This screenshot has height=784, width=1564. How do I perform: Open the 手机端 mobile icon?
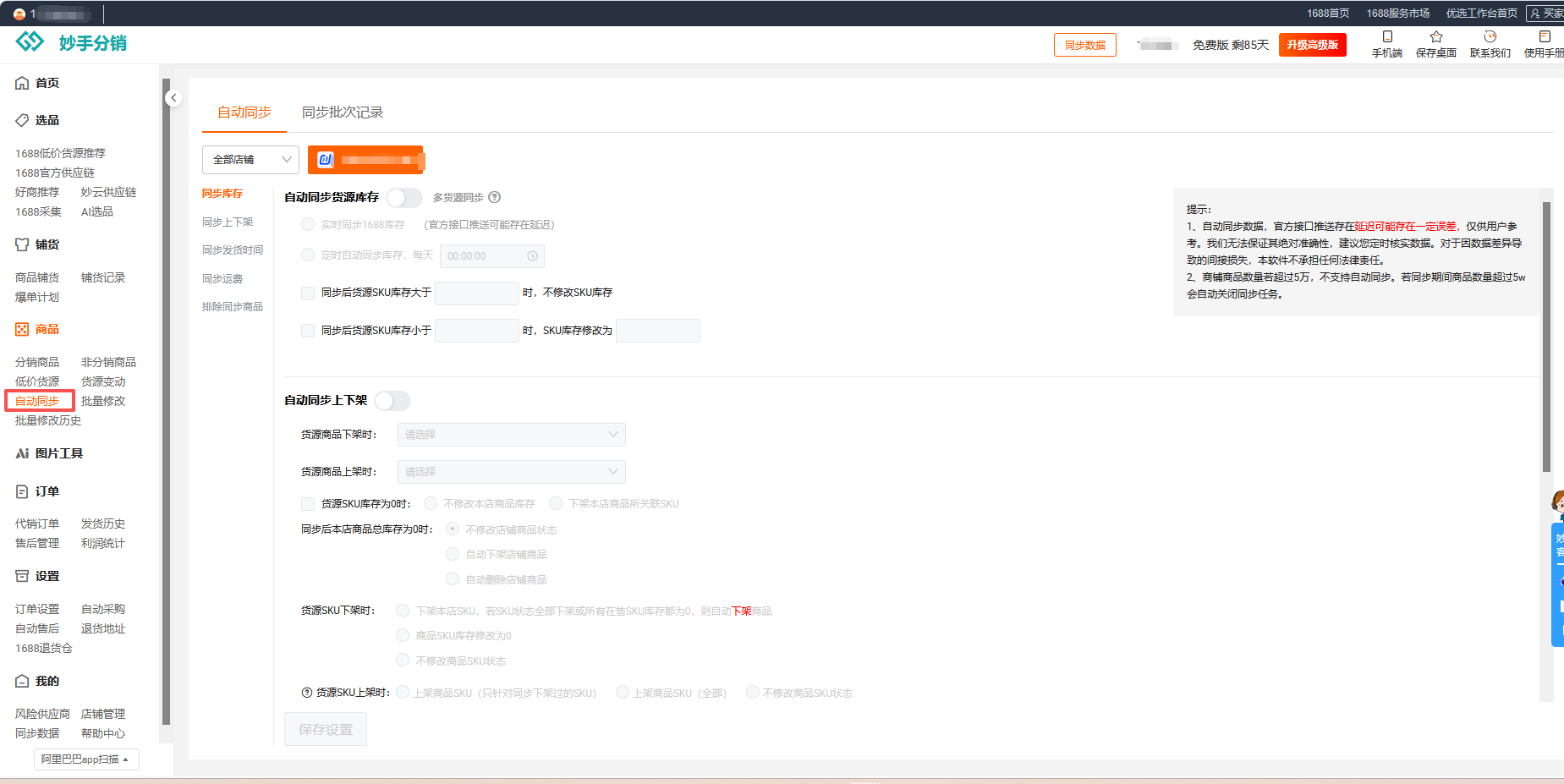[x=1387, y=37]
